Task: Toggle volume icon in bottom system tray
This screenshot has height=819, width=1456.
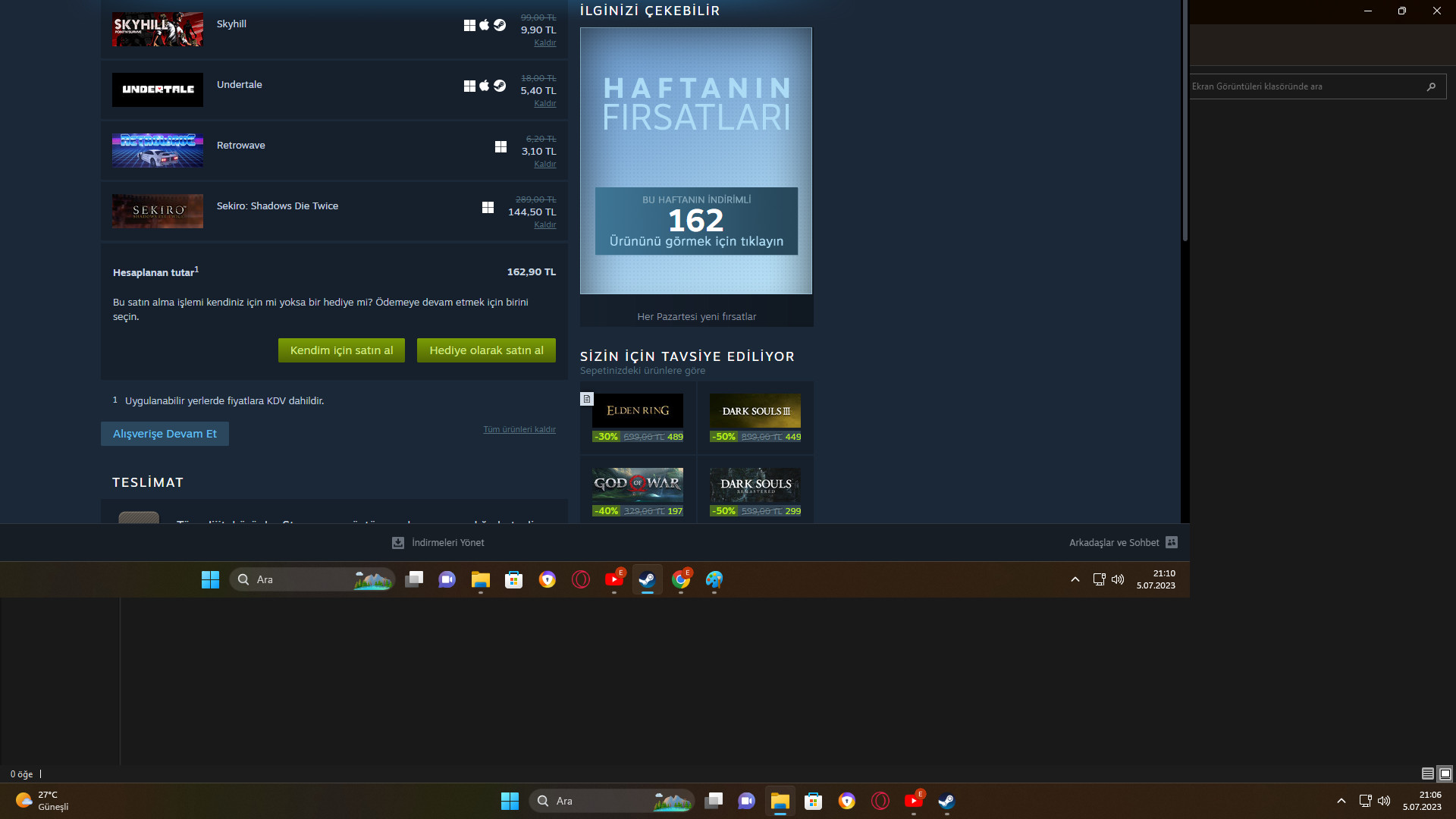Action: 1384,801
